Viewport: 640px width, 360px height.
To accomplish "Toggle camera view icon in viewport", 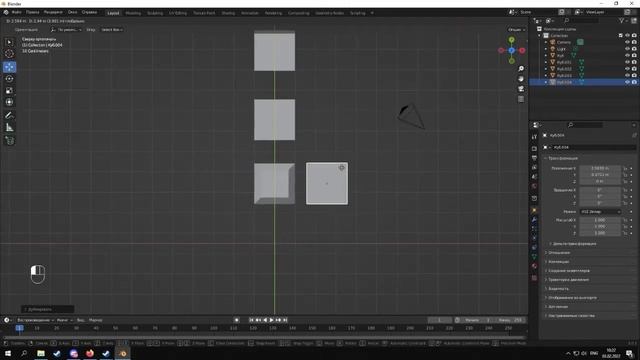I will coord(521,89).
